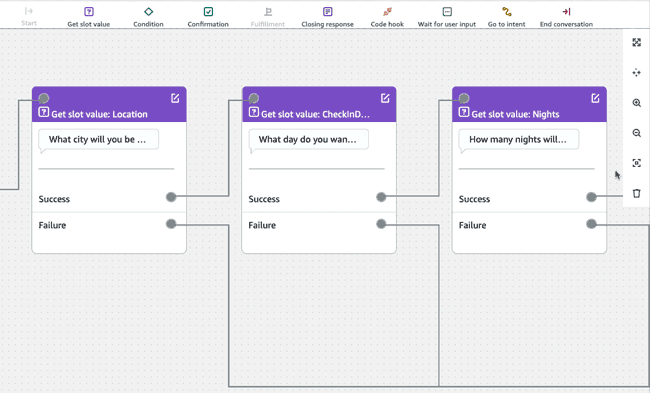
Task: Select the Nights node input port
Action: (464, 98)
